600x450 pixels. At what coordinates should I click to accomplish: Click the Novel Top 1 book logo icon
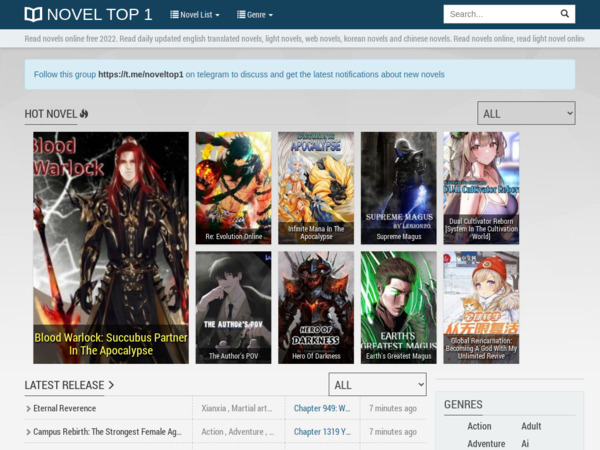click(x=33, y=15)
